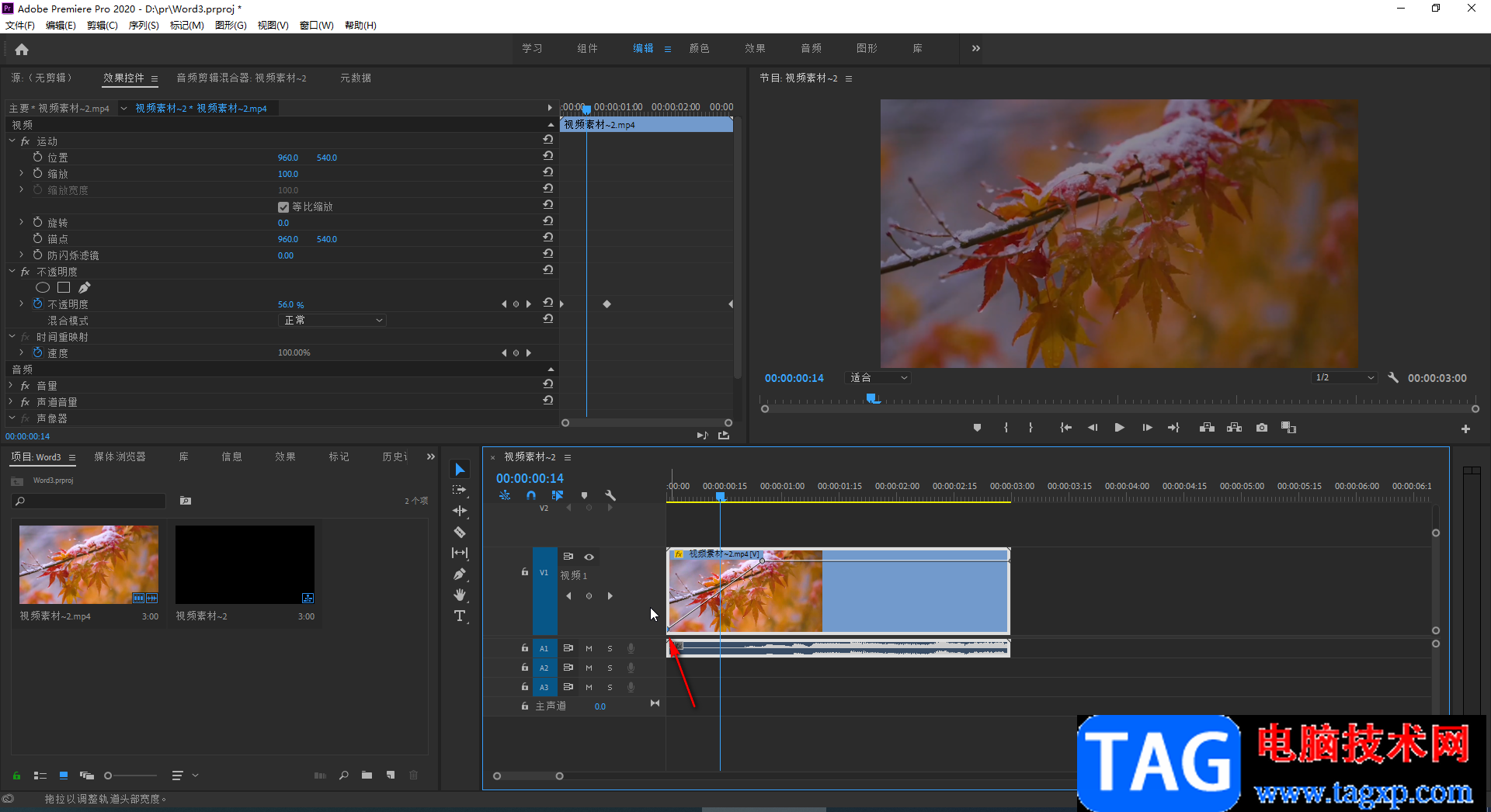Click the Extract button in program monitor
This screenshot has height=812, width=1491.
(1234, 428)
